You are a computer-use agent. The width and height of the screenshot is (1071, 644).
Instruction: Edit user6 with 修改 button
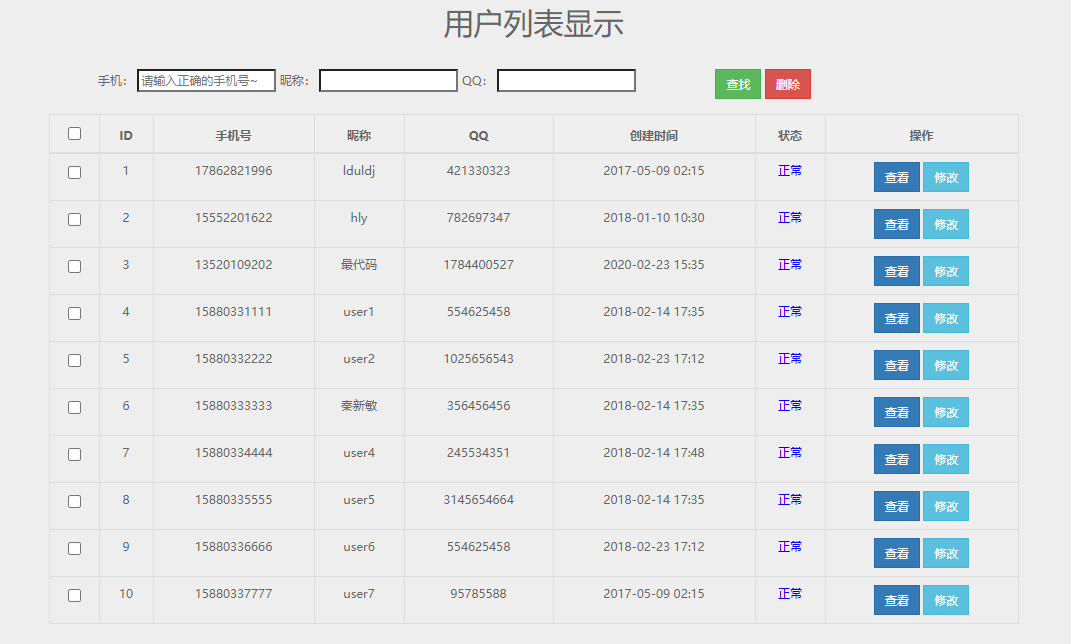(x=946, y=553)
